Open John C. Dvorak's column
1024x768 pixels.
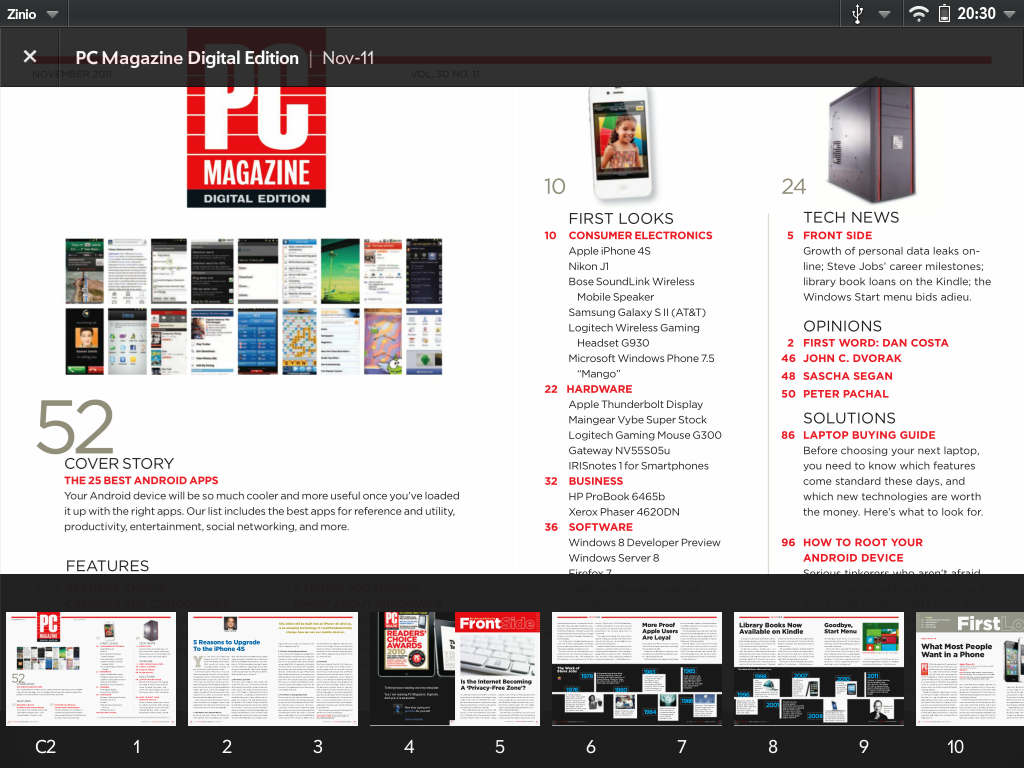[852, 359]
